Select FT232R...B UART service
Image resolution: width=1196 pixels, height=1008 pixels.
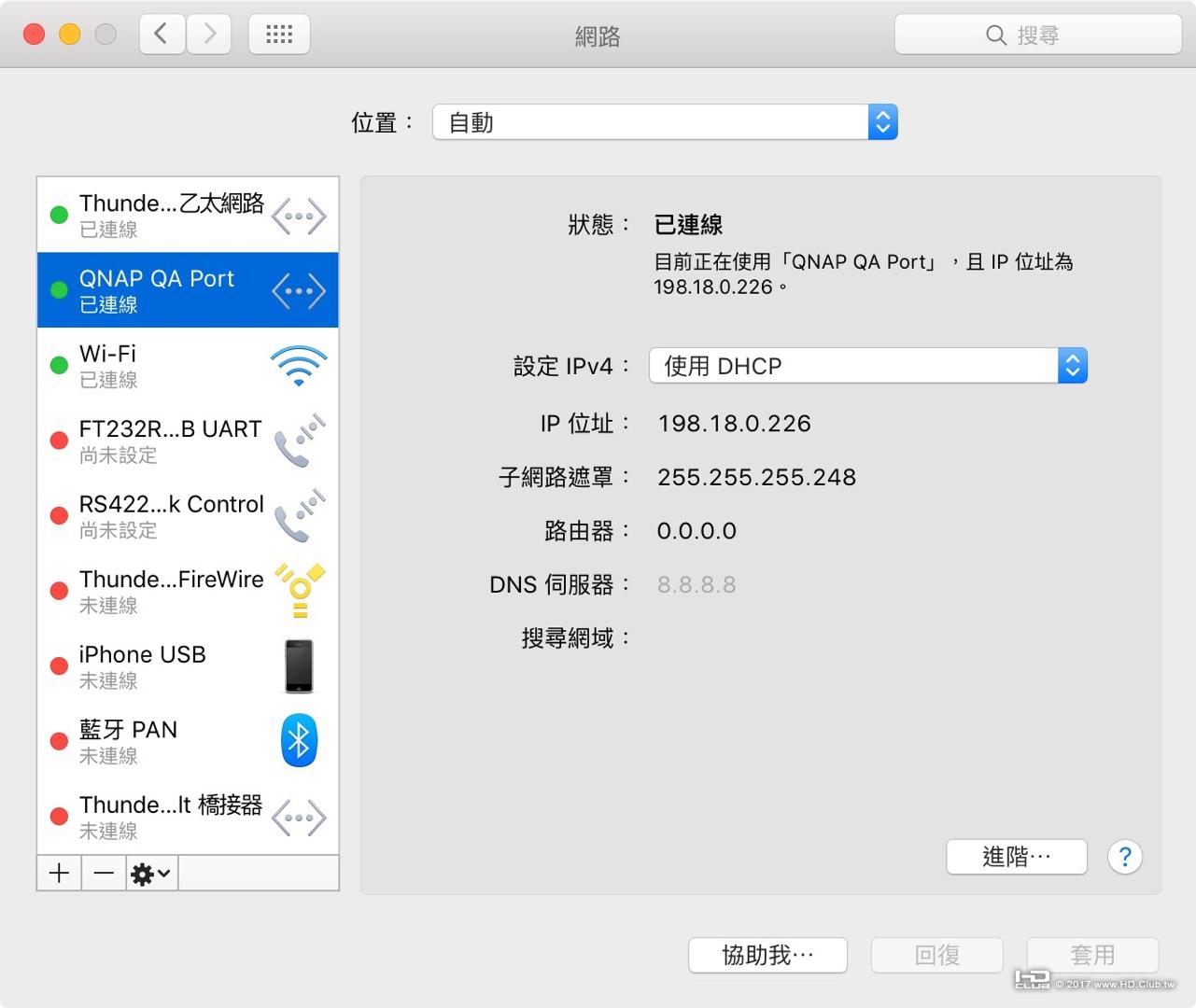tap(188, 441)
